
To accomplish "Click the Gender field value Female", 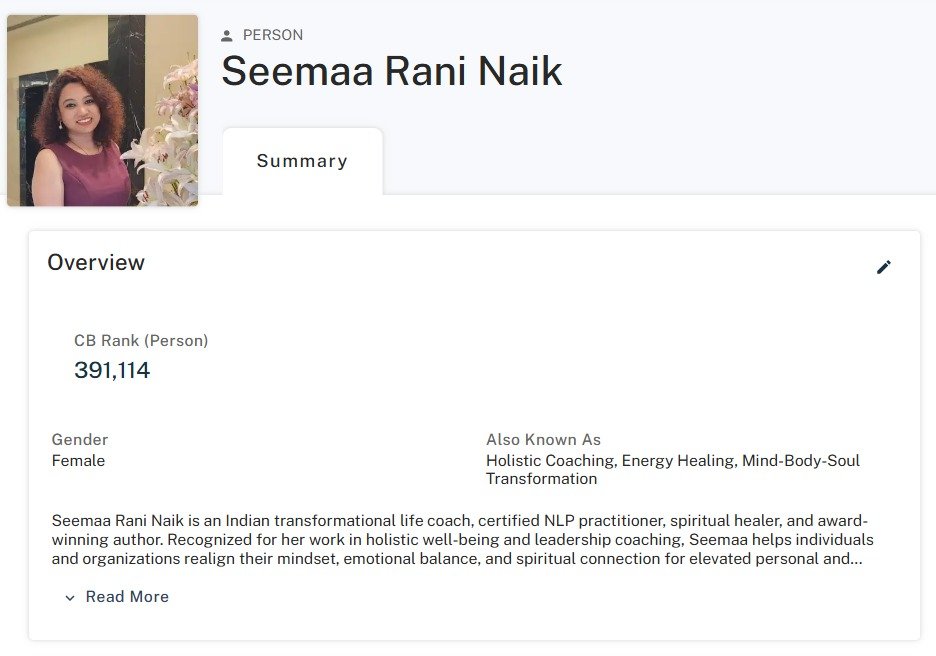I will point(78,460).
